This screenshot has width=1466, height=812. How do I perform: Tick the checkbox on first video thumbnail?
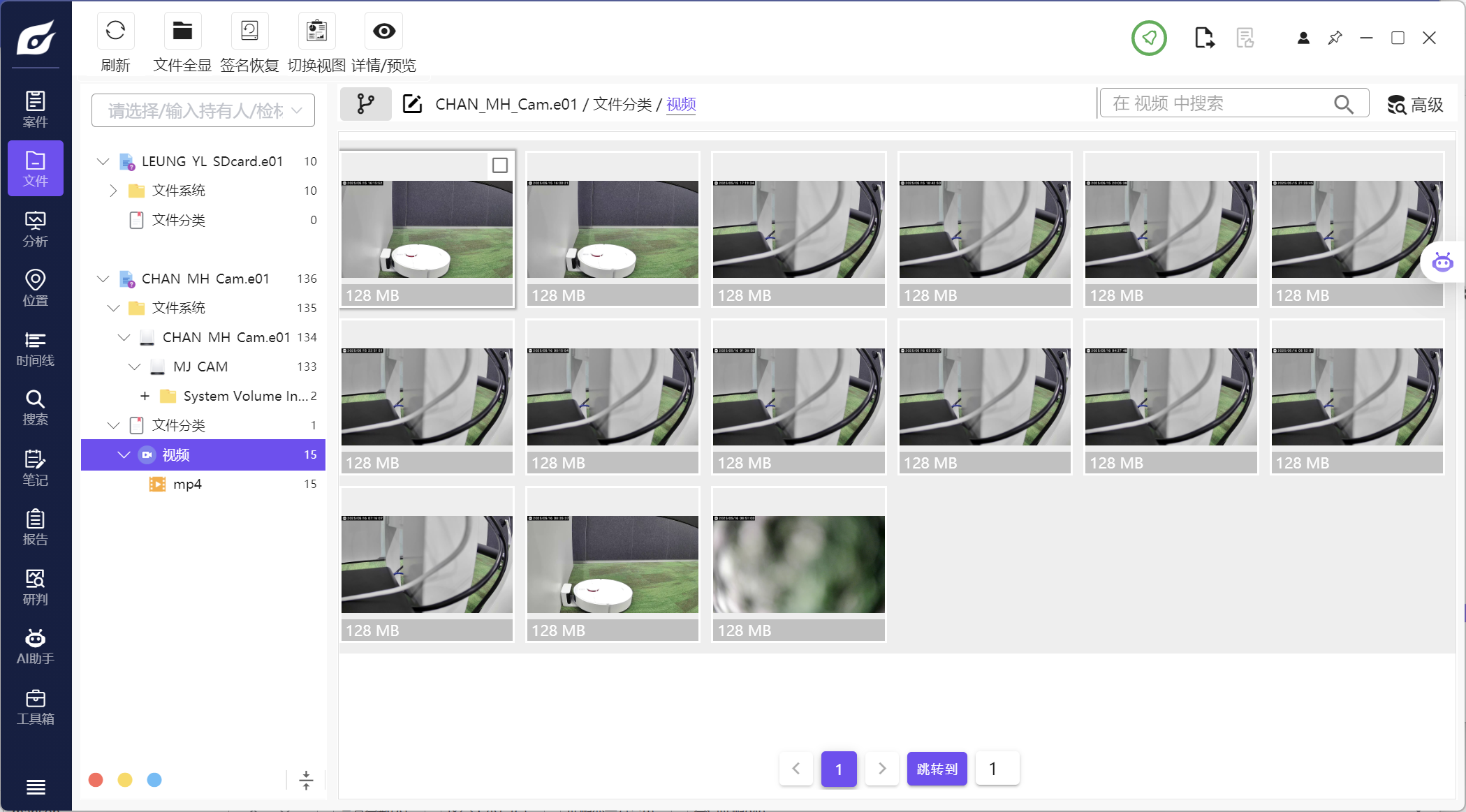(499, 165)
